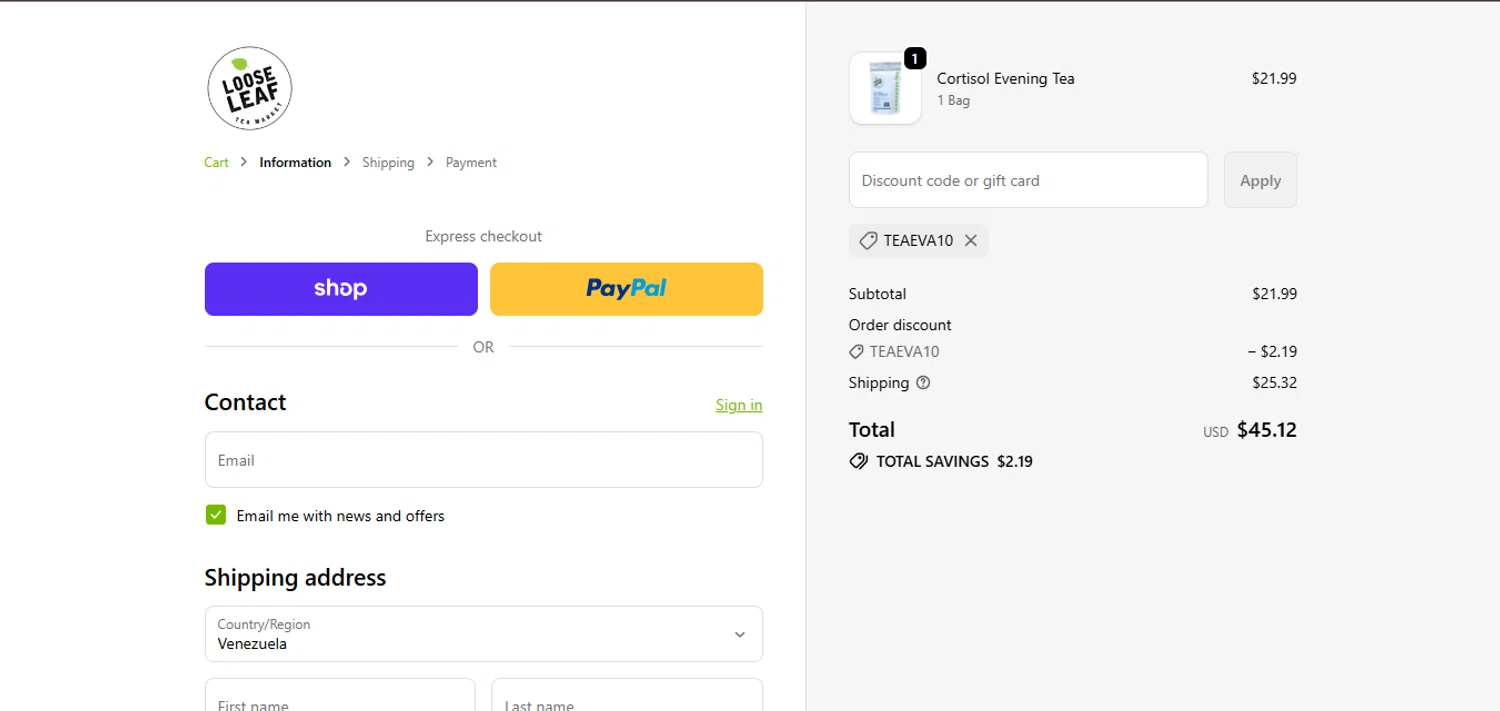Click the TOTAL SAVINGS $2.19 text

click(954, 462)
